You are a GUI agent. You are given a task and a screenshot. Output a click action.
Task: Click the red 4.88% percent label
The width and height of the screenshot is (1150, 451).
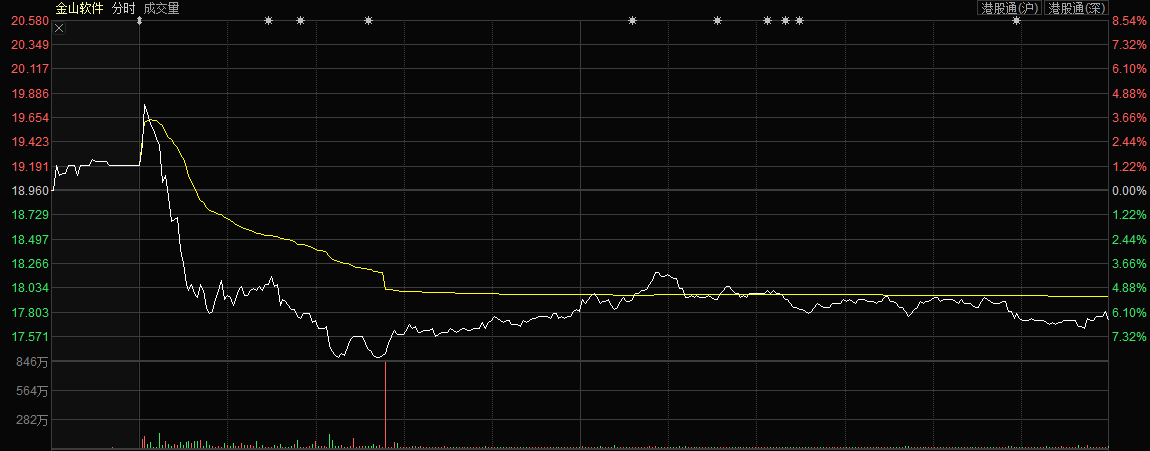tap(1129, 94)
